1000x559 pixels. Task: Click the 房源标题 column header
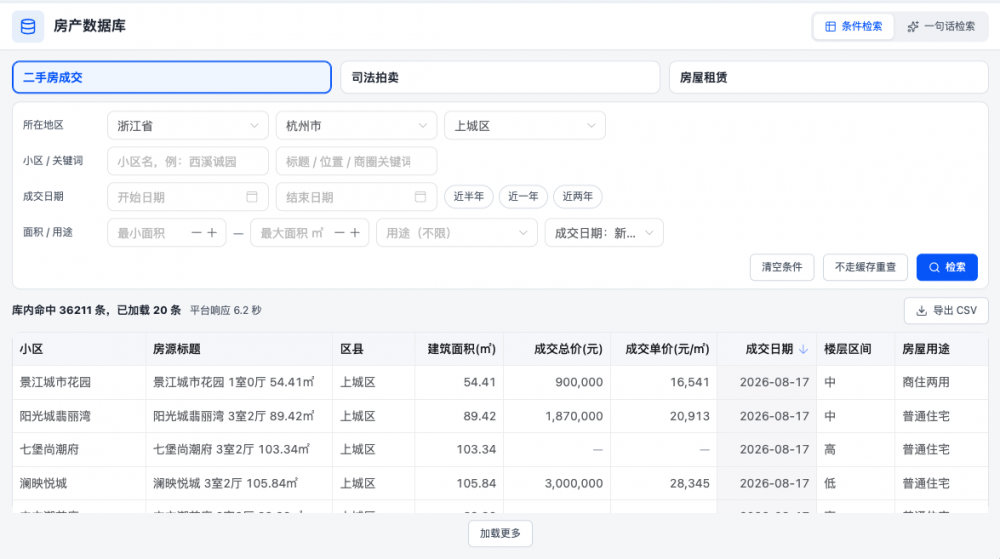tap(239, 349)
